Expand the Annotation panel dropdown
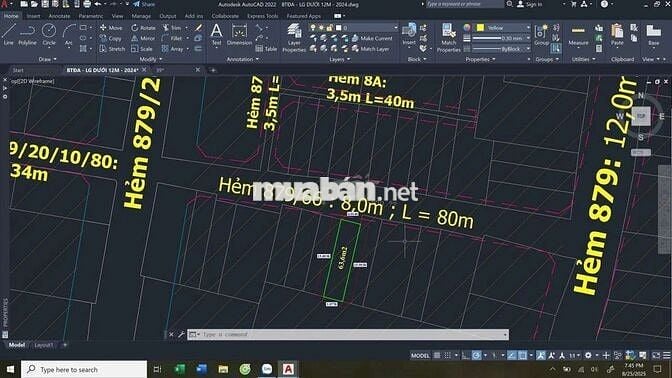 (x=243, y=59)
